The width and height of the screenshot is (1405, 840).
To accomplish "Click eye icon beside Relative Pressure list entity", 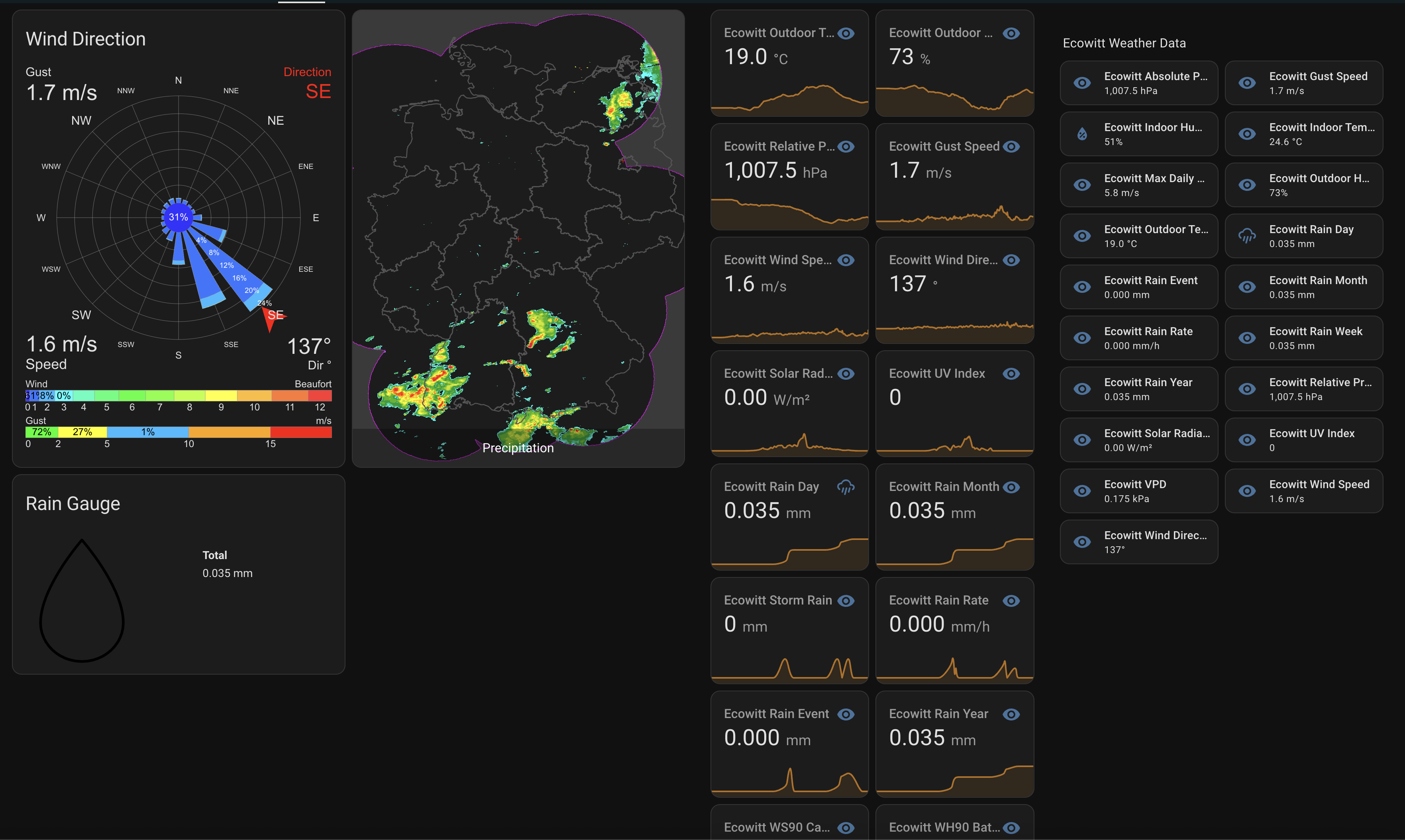I will (1247, 389).
